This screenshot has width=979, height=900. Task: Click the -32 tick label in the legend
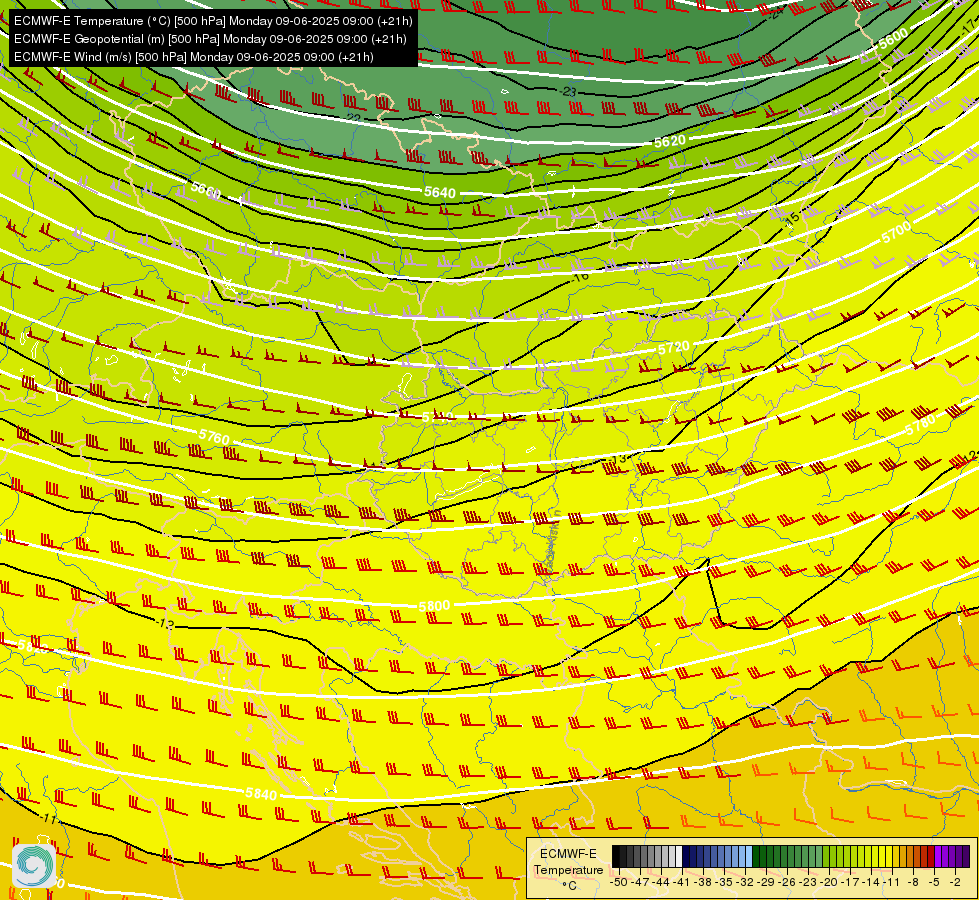point(745,882)
